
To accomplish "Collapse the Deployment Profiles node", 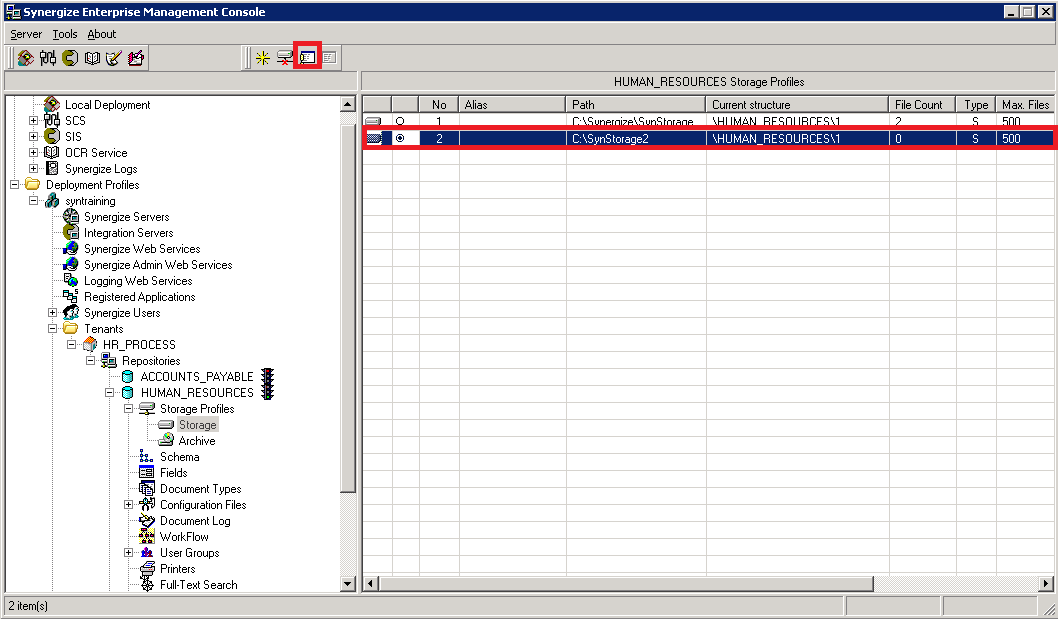I will (14, 184).
